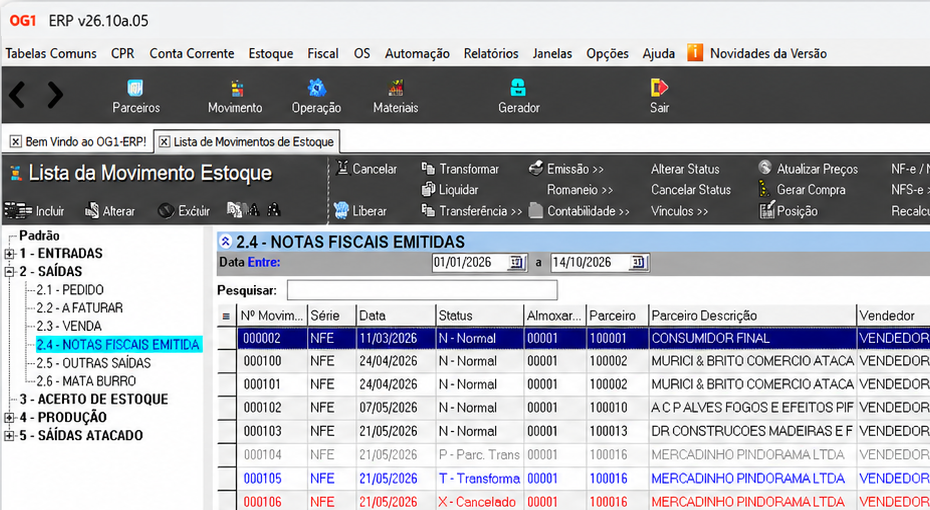Sort by Parceiro Descrição column header
Image resolution: width=930 pixels, height=510 pixels.
(x=752, y=316)
